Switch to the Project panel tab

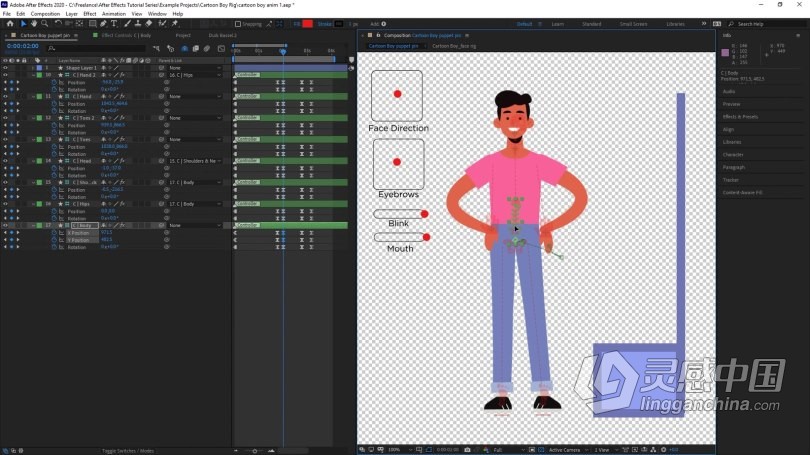(183, 35)
